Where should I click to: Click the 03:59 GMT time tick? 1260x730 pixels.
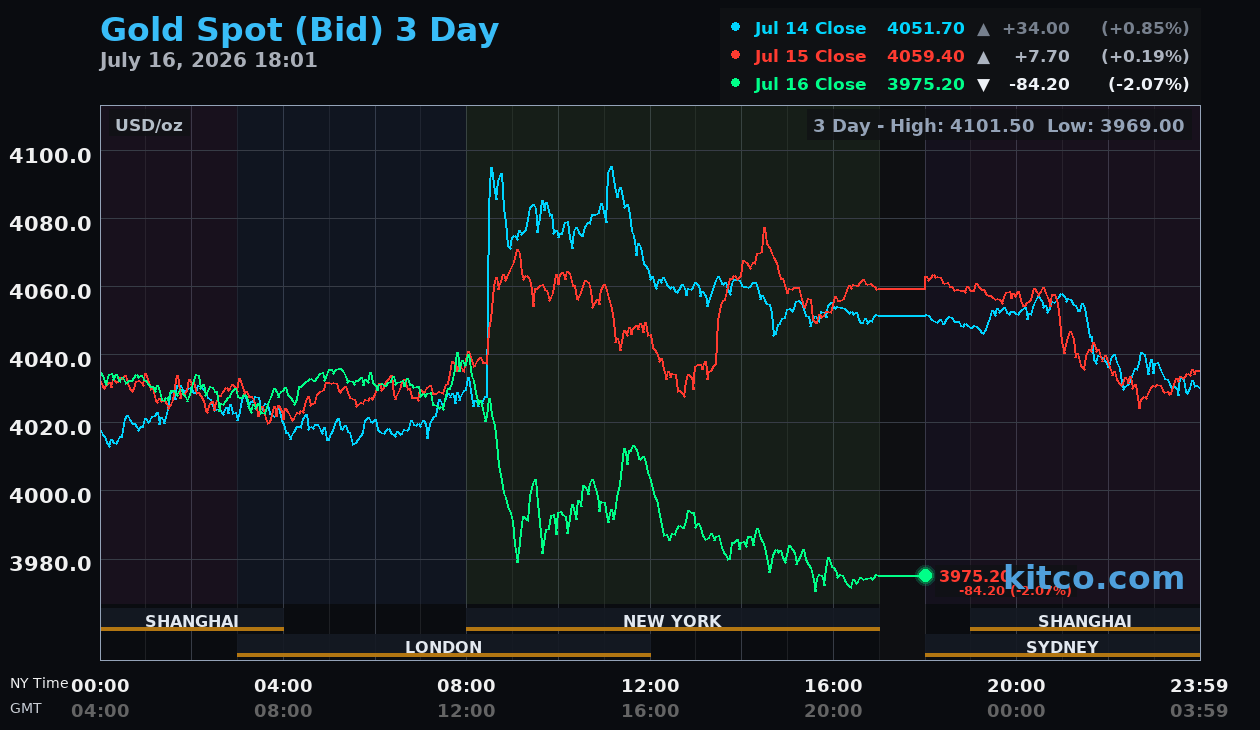pyautogui.click(x=1199, y=711)
